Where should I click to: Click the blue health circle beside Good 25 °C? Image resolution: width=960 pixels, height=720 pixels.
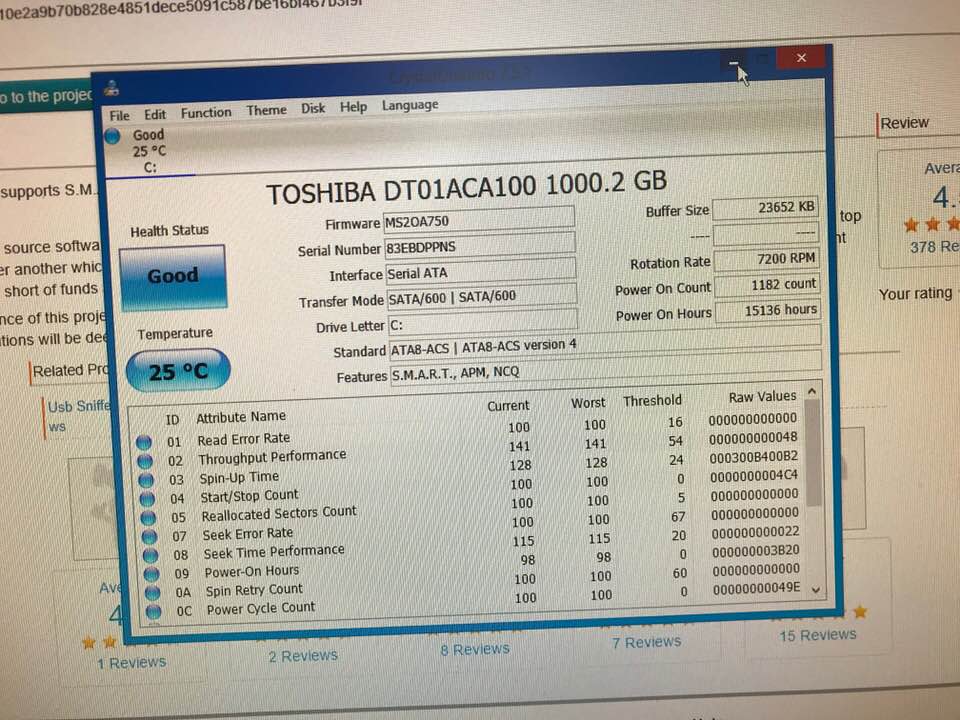point(112,136)
